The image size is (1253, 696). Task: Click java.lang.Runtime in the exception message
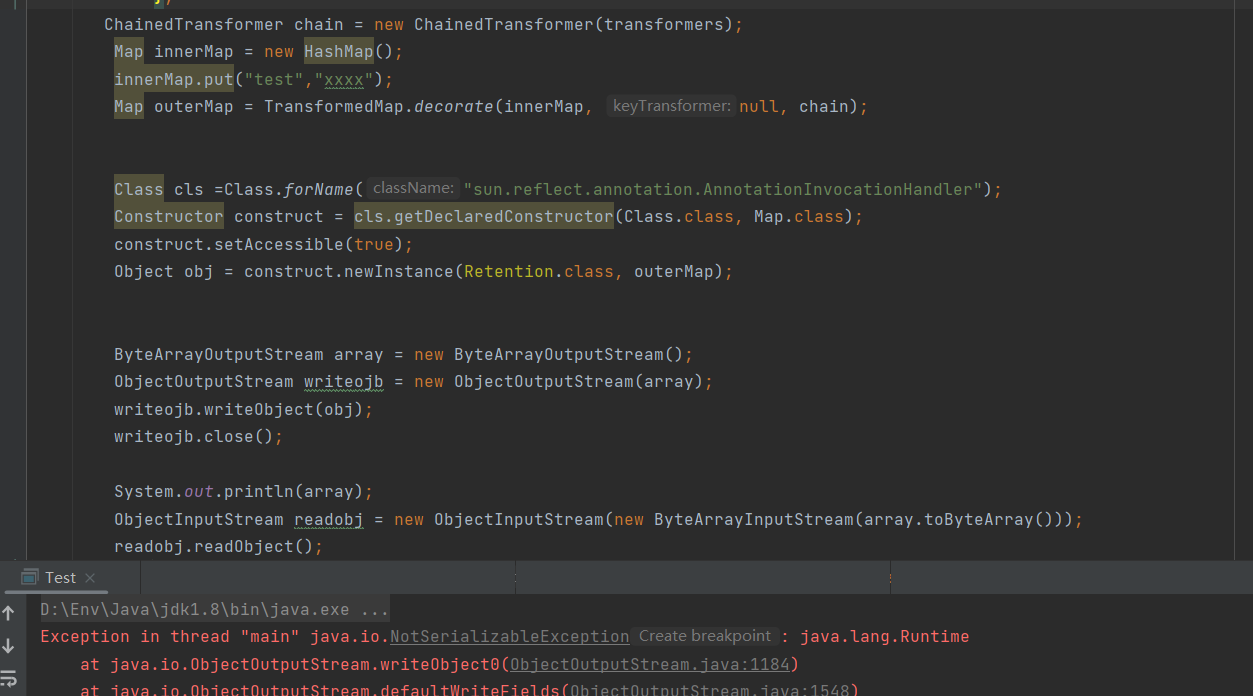[885, 636]
